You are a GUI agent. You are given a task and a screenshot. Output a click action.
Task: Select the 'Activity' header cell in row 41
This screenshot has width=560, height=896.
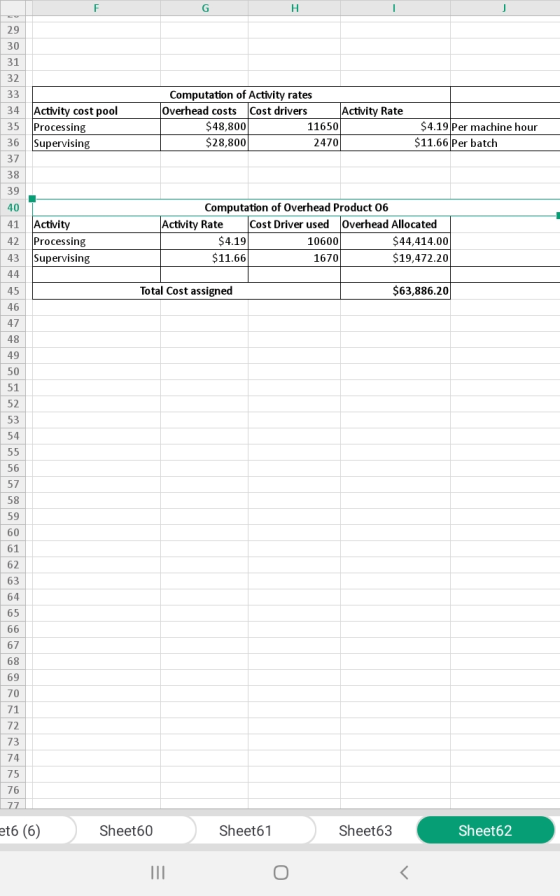96,225
